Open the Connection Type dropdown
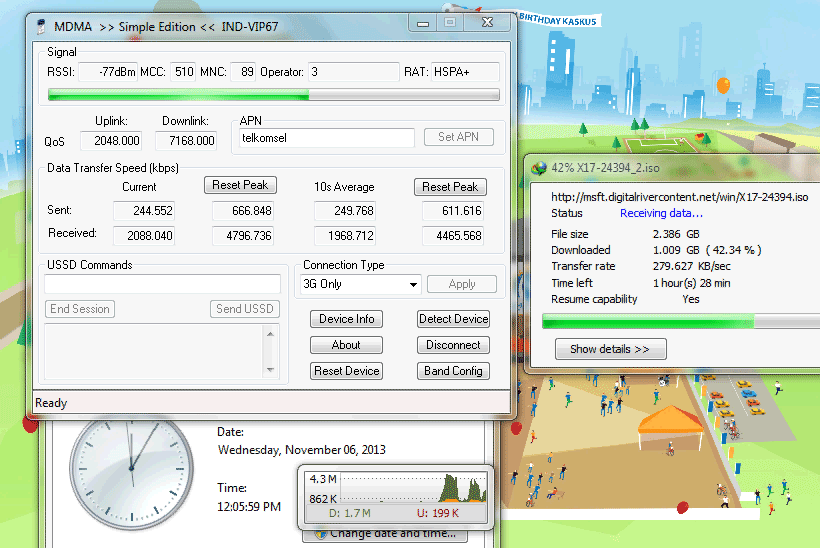This screenshot has width=820, height=548. coord(360,284)
